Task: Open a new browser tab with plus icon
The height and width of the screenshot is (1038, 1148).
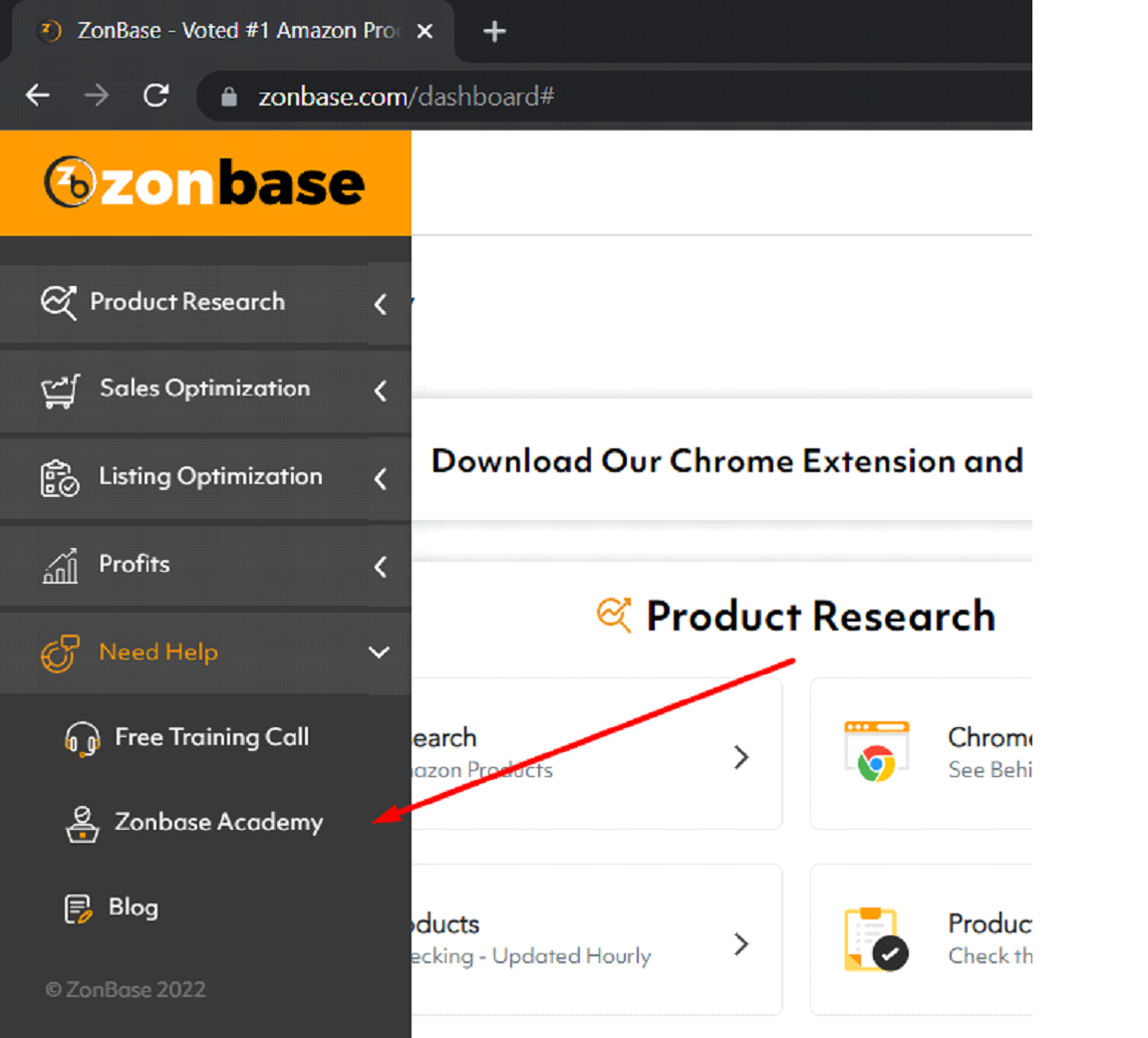Action: point(495,31)
